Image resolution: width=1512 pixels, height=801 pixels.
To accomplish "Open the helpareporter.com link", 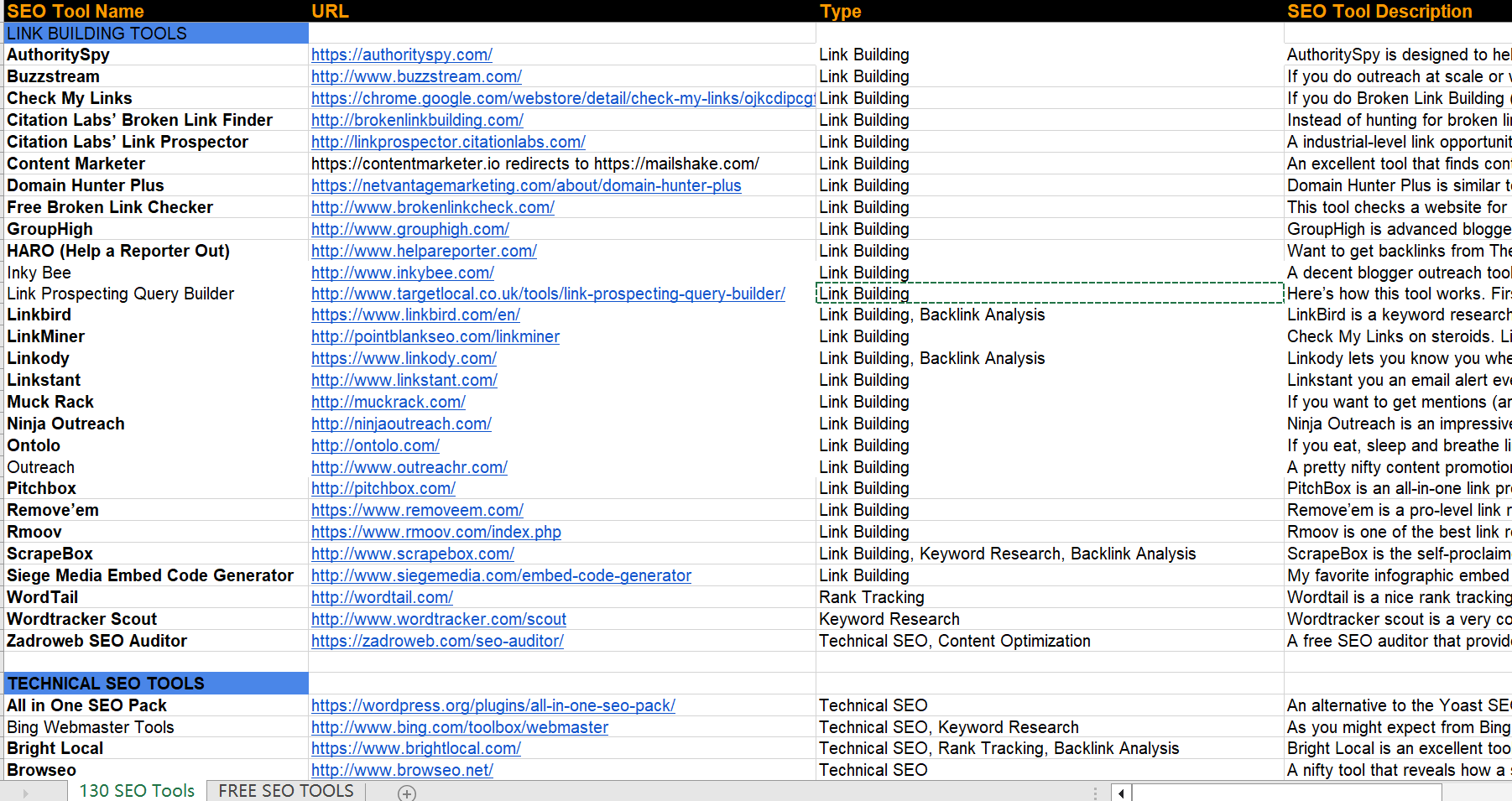I will tap(424, 251).
